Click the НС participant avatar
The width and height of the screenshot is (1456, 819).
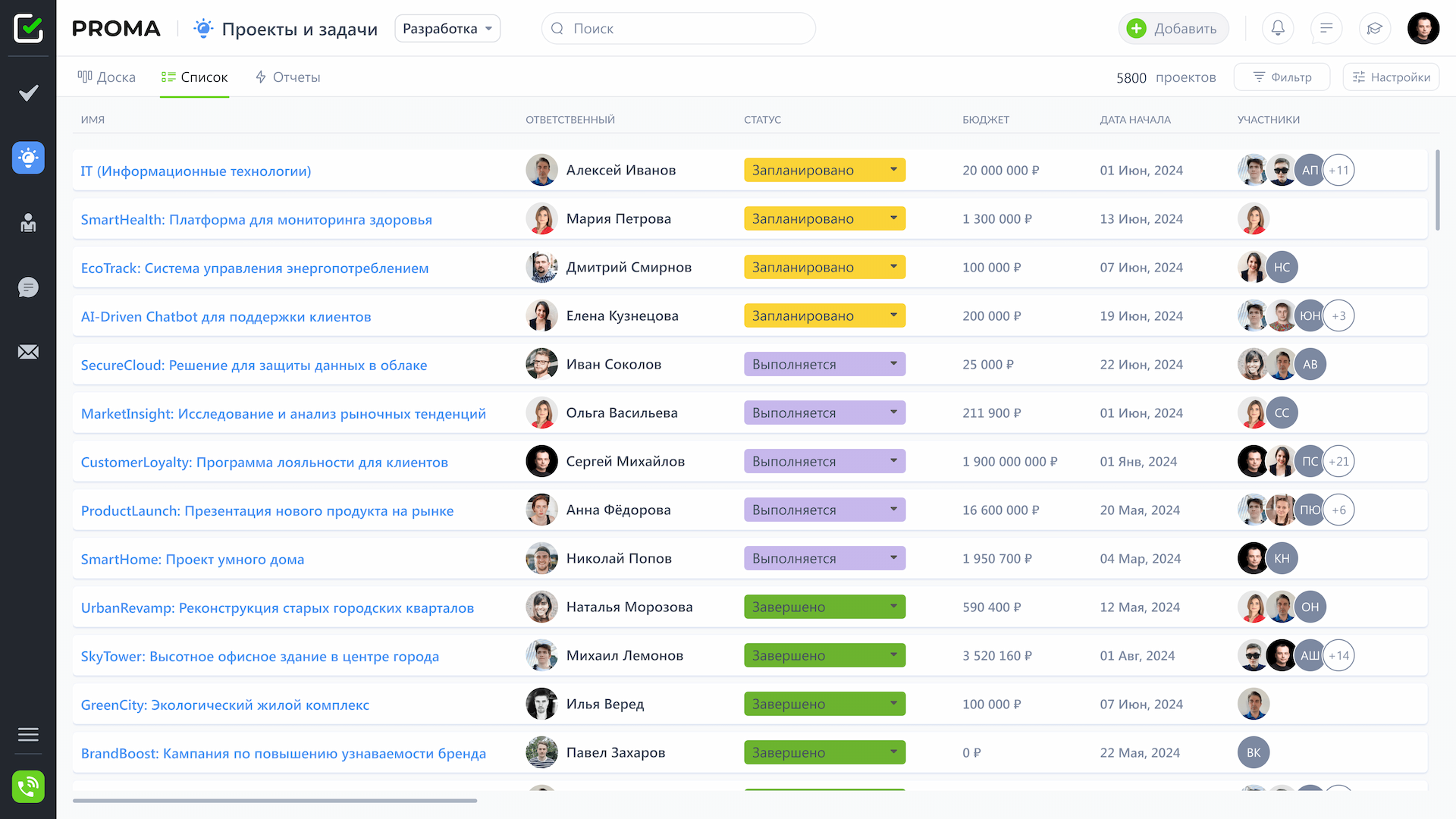click(1282, 267)
